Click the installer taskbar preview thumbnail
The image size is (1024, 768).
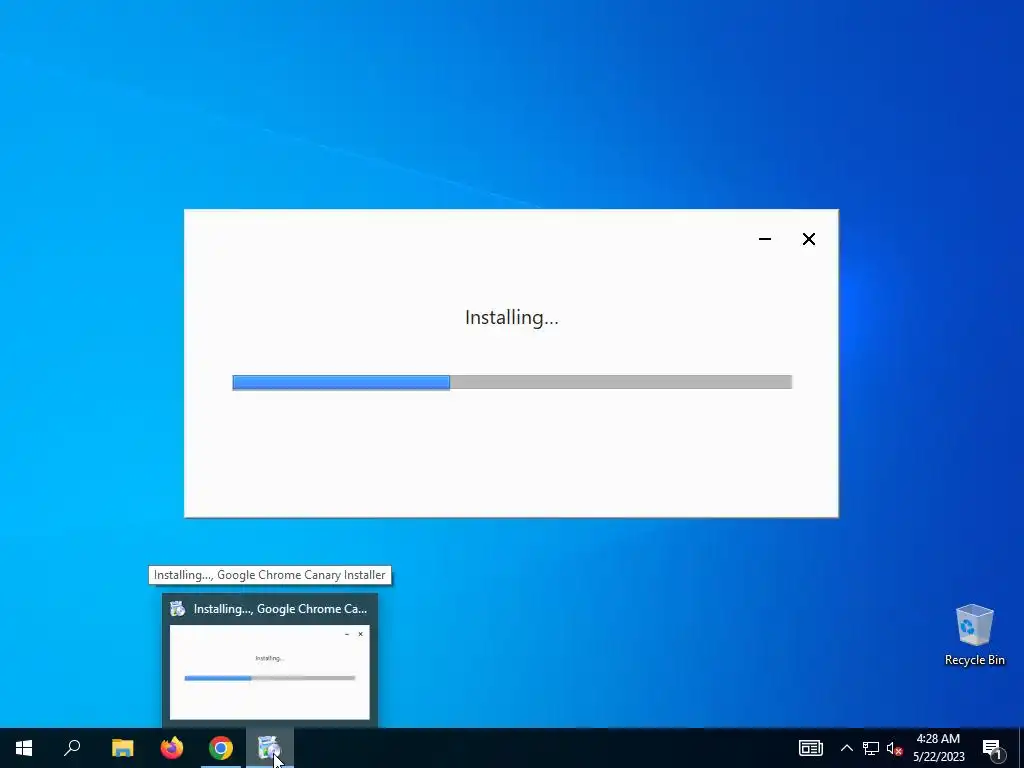point(270,672)
